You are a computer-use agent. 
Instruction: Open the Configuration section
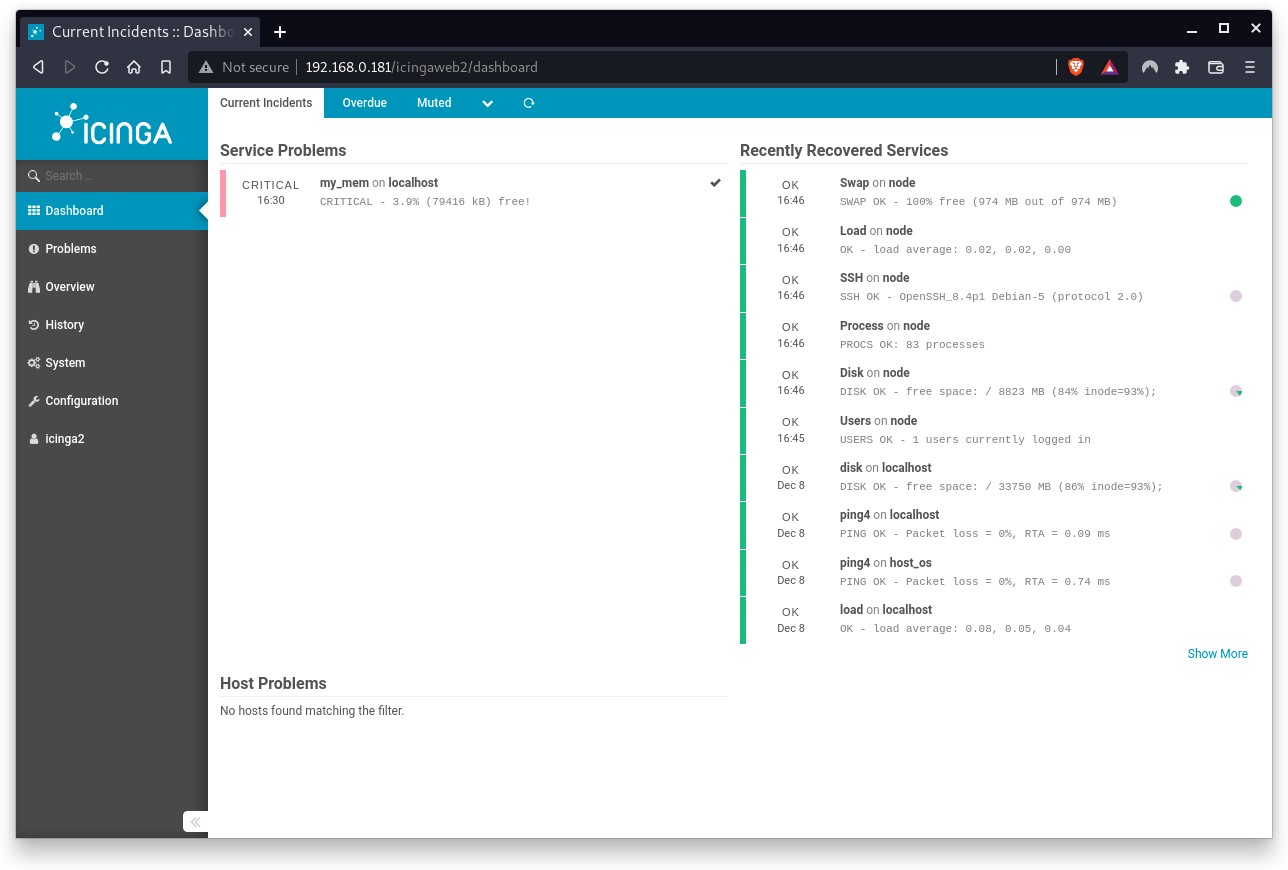click(80, 401)
